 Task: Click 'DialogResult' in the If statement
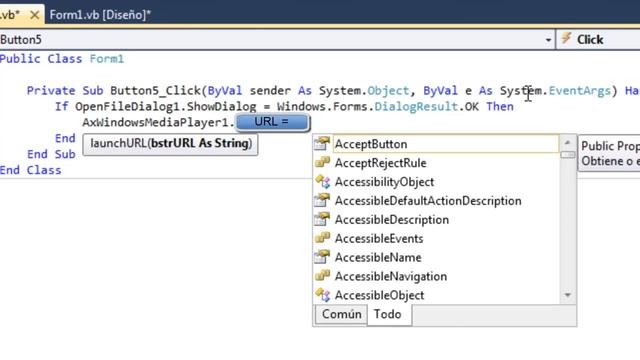(416, 107)
